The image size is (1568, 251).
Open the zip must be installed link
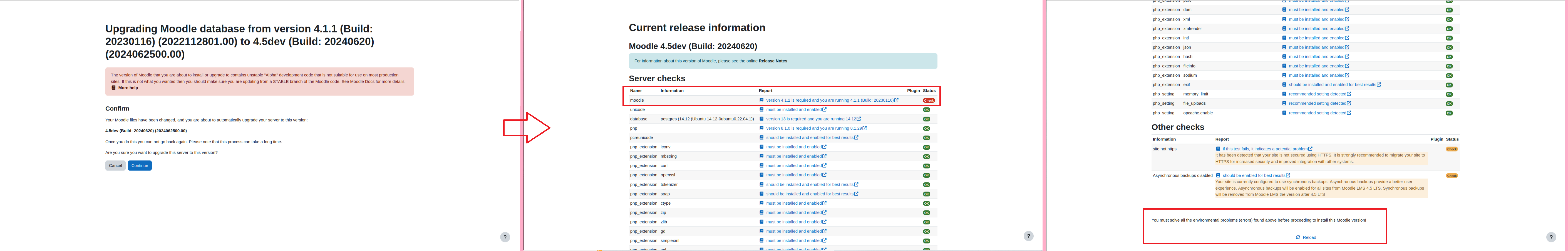click(794, 213)
